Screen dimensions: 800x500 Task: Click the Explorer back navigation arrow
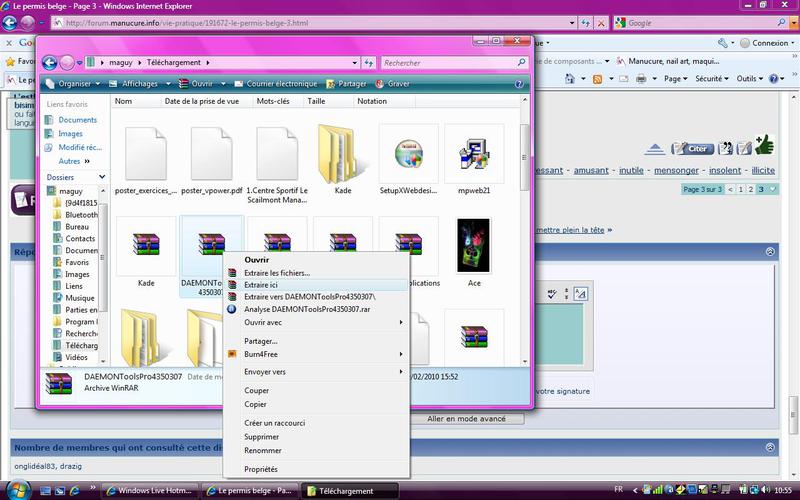[49, 62]
